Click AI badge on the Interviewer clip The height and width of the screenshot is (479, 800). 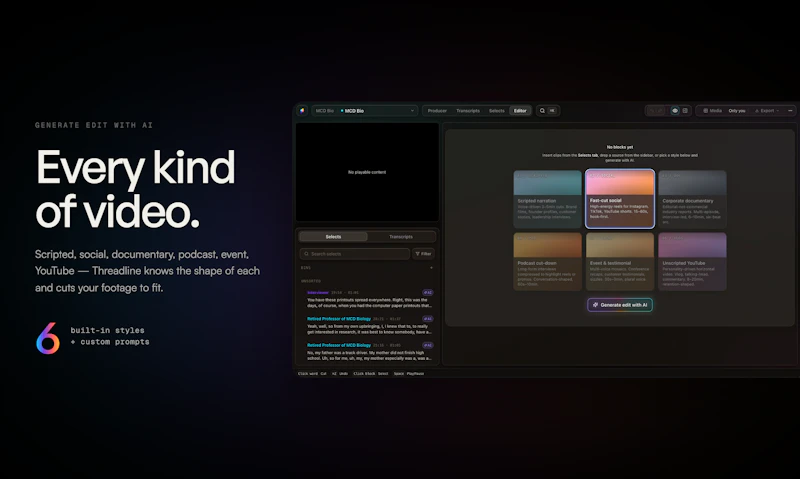point(428,293)
